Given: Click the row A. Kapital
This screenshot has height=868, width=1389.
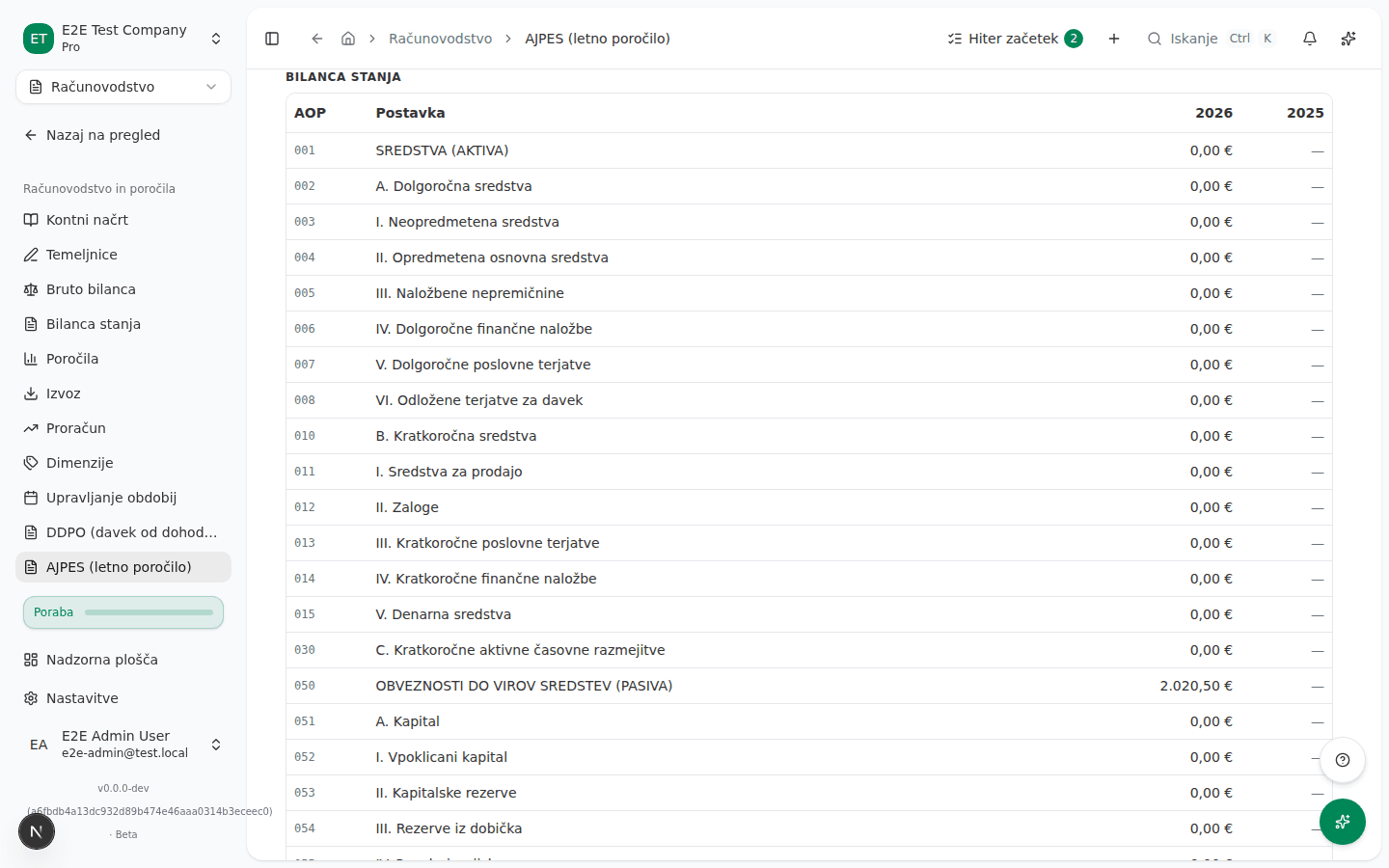Looking at the screenshot, I should click(x=808, y=721).
